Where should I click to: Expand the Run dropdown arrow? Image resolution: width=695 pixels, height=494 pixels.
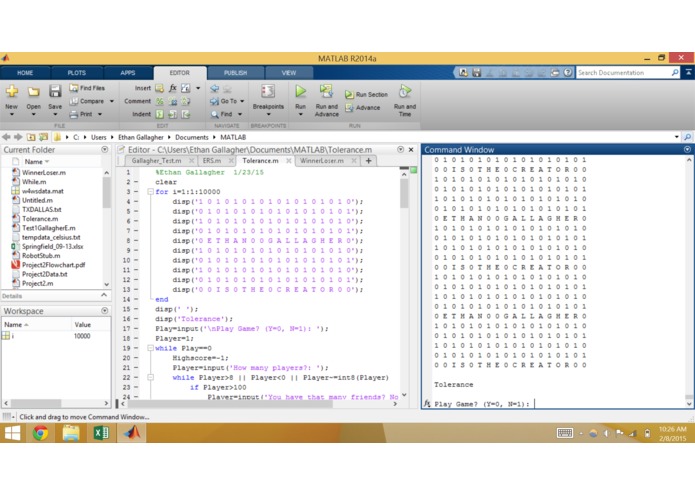pyautogui.click(x=301, y=114)
